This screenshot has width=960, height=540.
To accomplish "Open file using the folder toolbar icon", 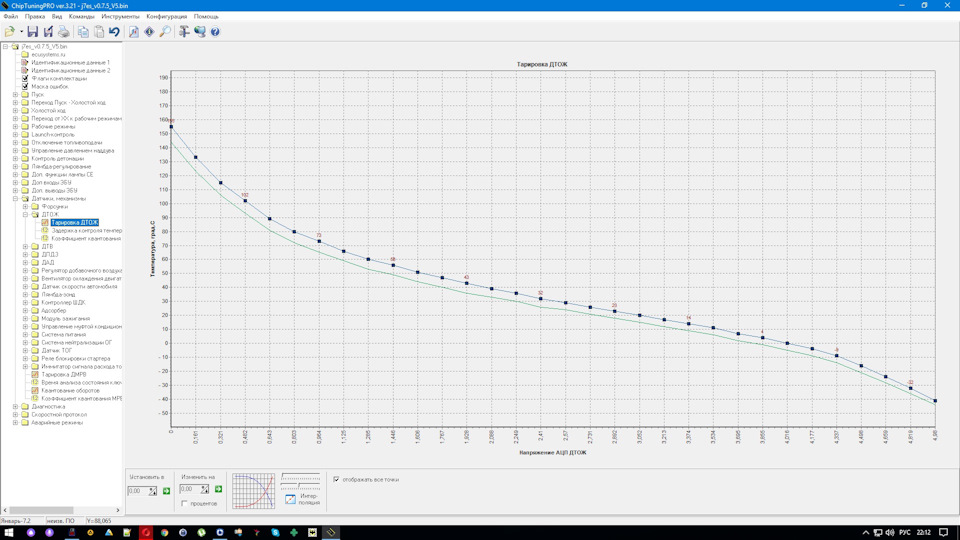I will click(x=9, y=32).
